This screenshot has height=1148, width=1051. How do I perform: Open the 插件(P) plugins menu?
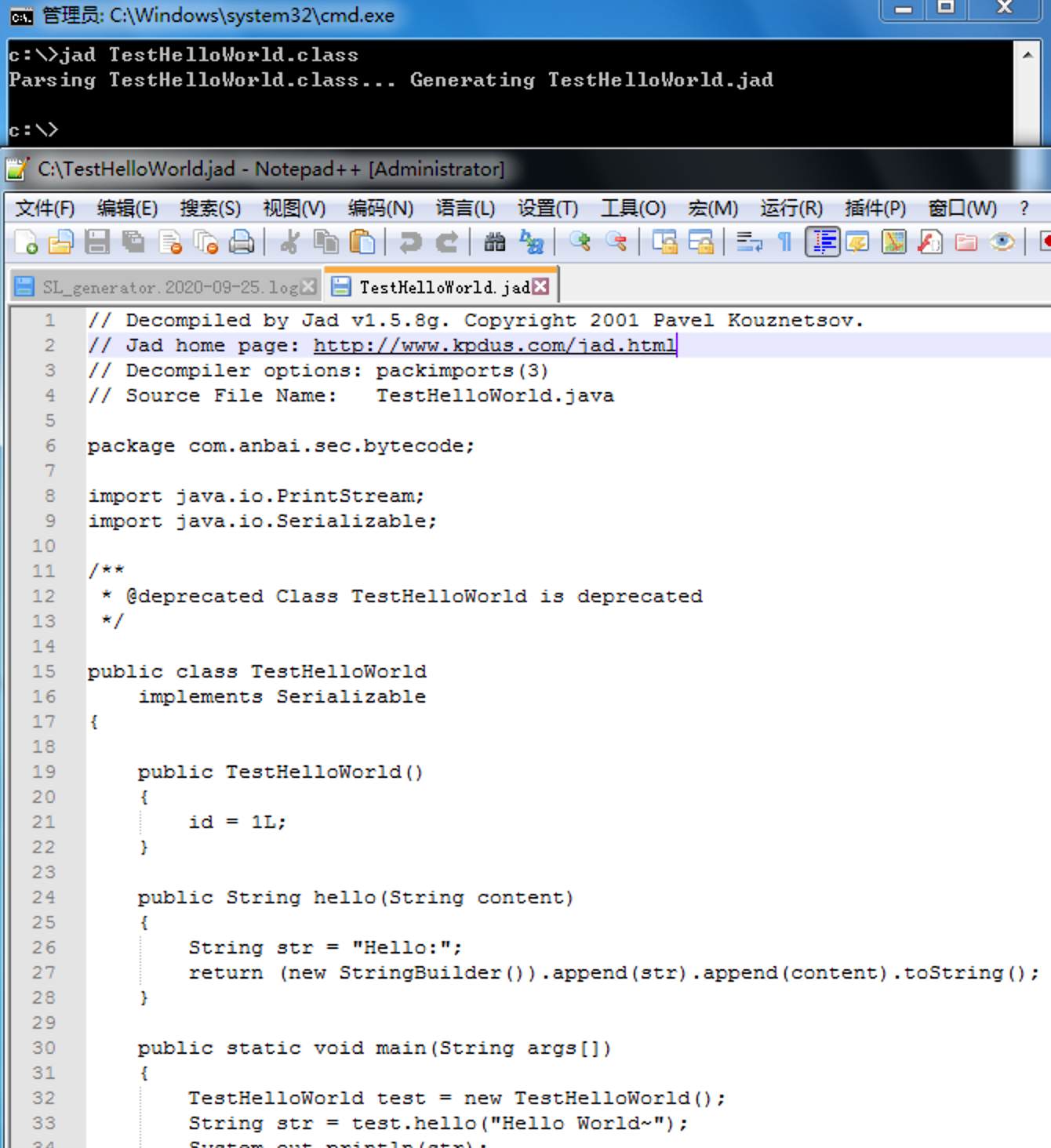click(x=875, y=209)
